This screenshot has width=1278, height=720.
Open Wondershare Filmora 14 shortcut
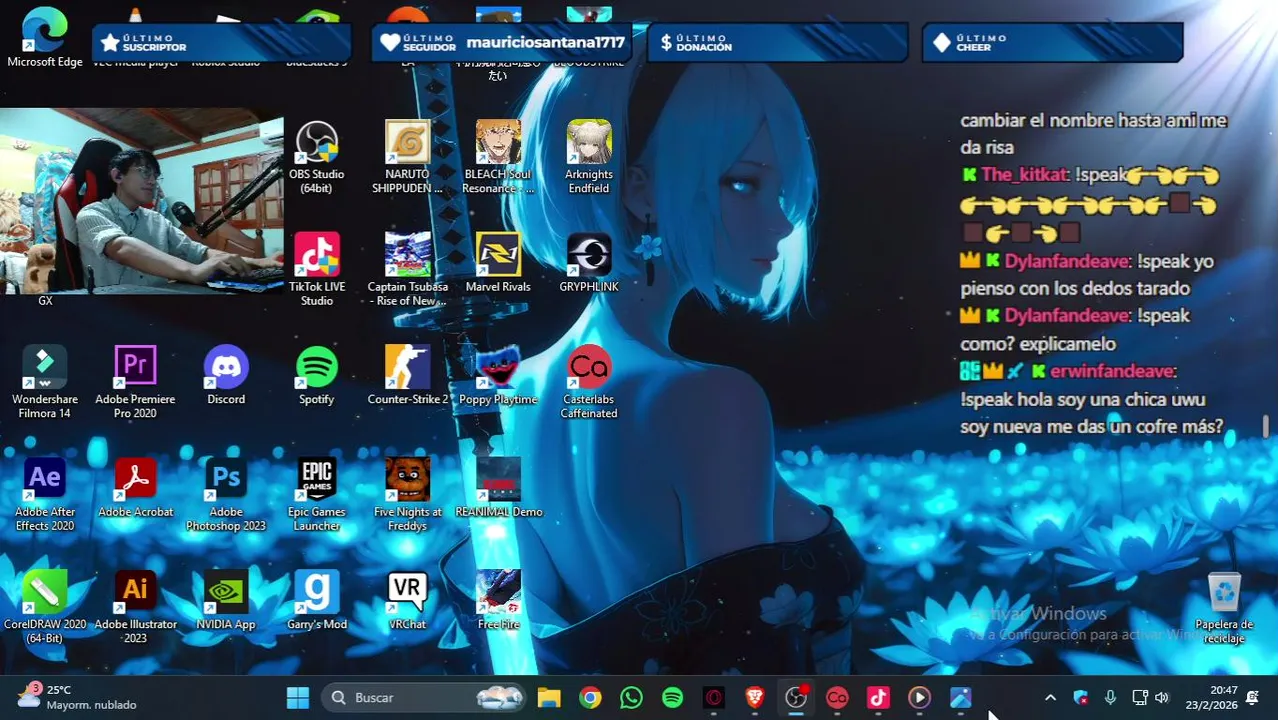coord(45,383)
